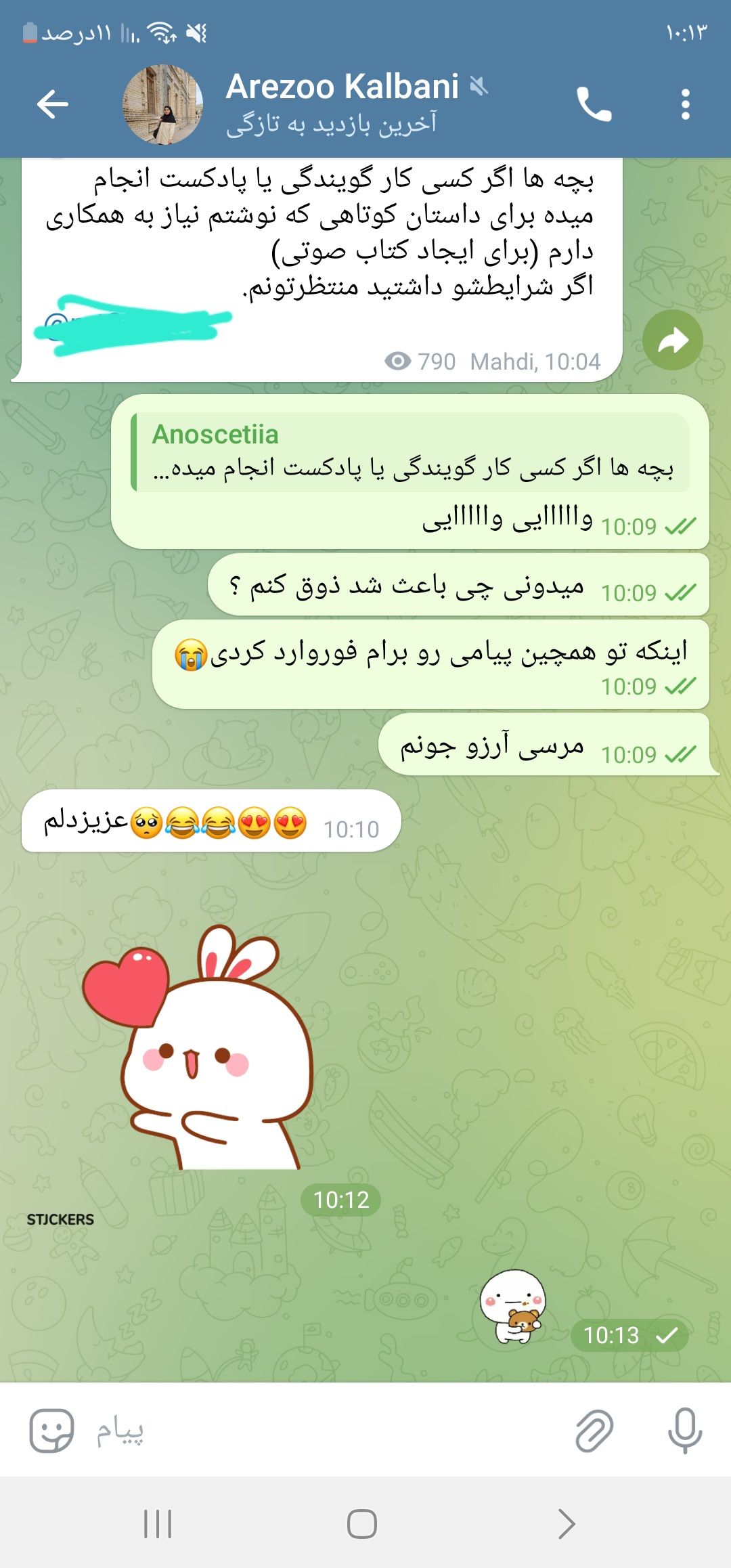Jump to the quoted Anoscetiia reply preview

pos(411,452)
